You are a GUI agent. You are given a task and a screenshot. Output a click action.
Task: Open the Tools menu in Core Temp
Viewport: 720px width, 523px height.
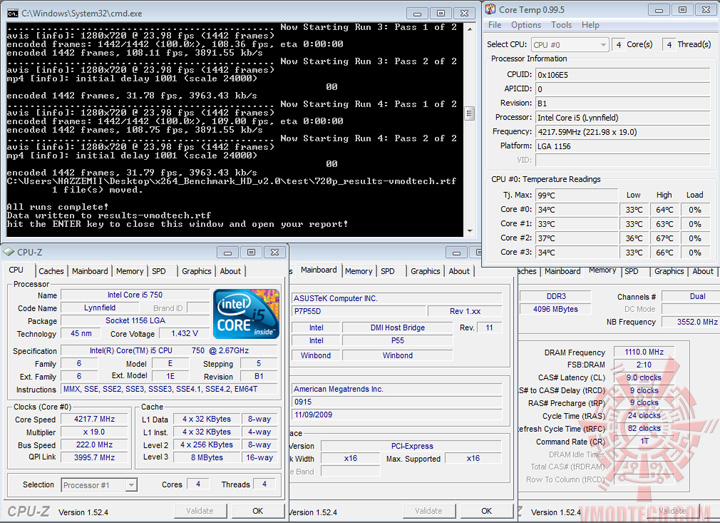click(561, 25)
